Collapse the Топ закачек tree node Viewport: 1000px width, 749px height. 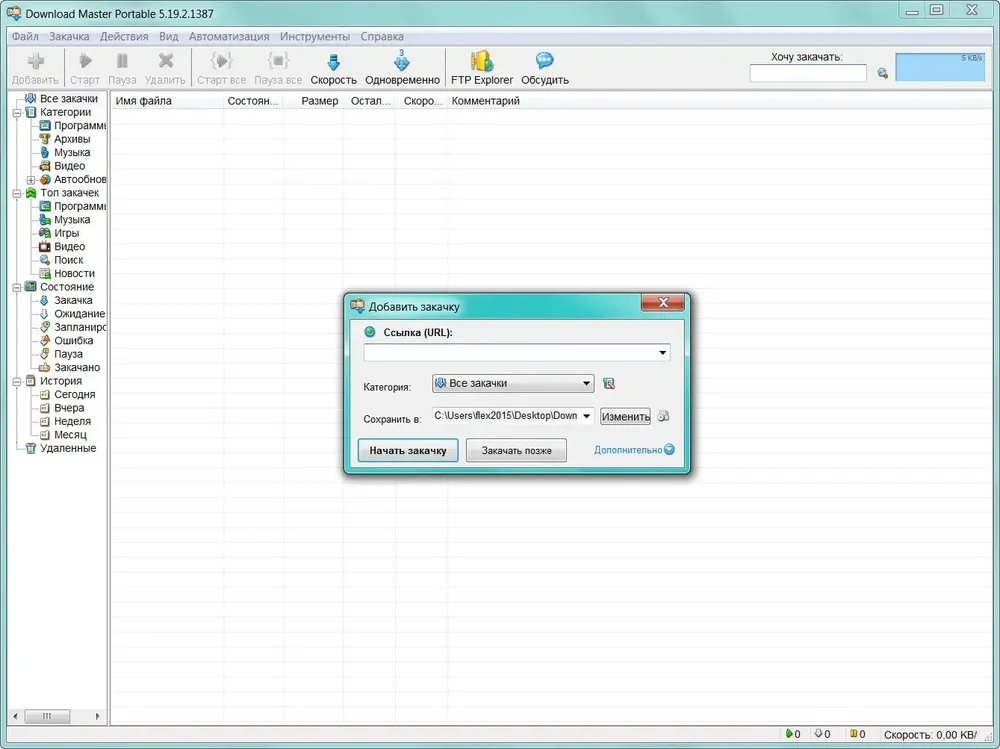tap(17, 193)
